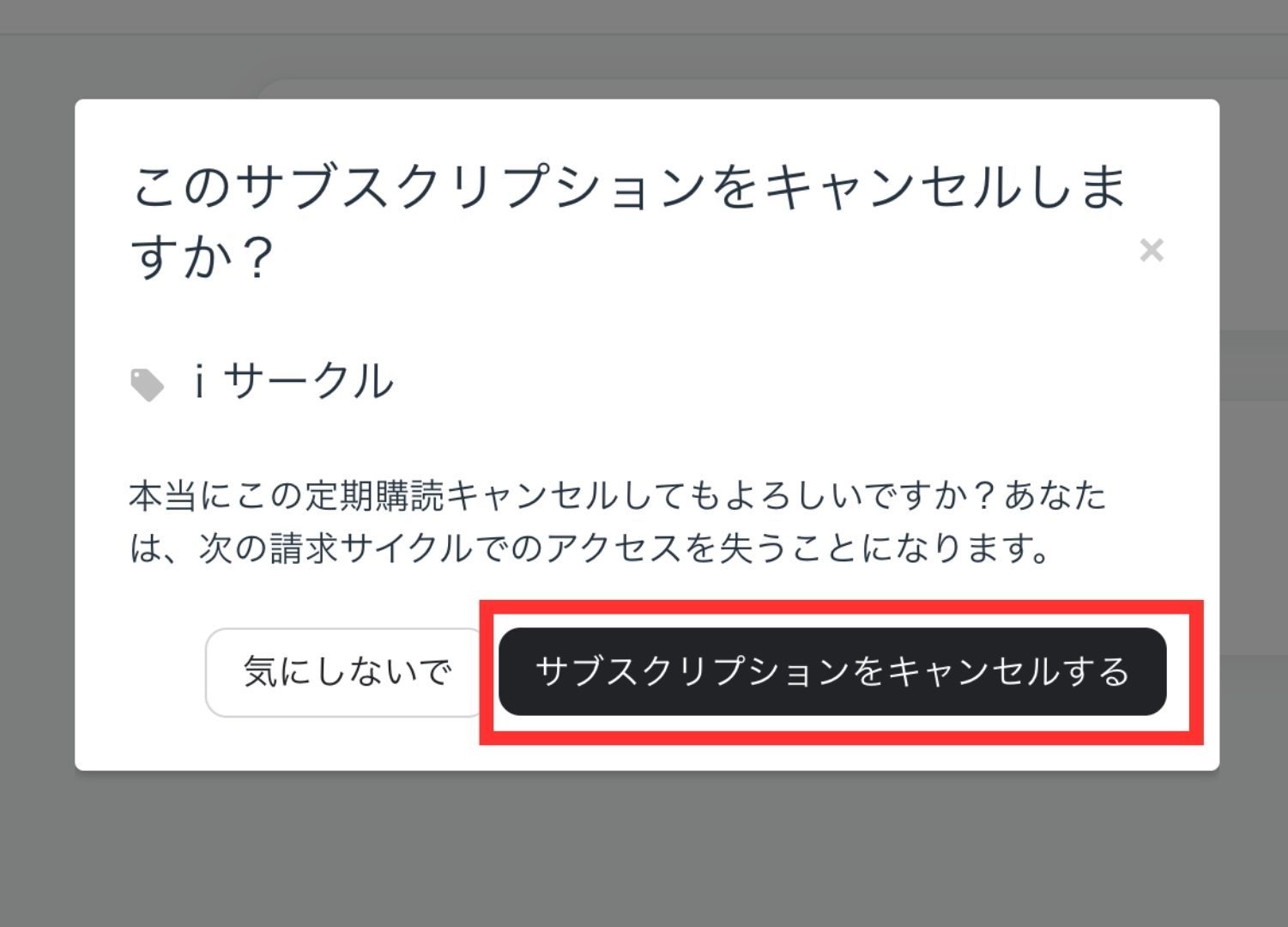
Task: Close the cancel subscription dialog with X
Action: [1151, 251]
